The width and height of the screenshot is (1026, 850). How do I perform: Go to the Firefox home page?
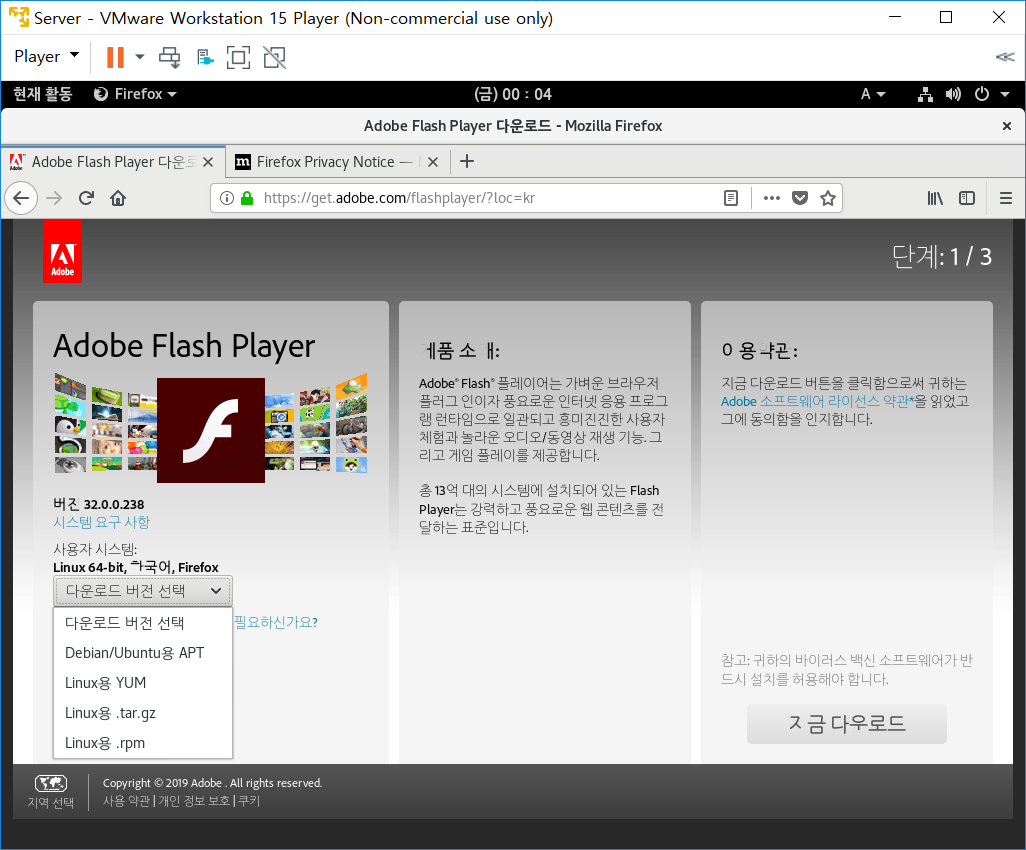click(118, 198)
